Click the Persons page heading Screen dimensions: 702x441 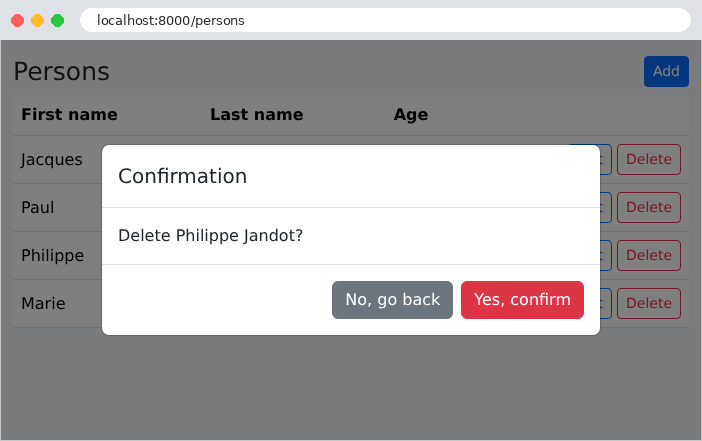tap(62, 72)
